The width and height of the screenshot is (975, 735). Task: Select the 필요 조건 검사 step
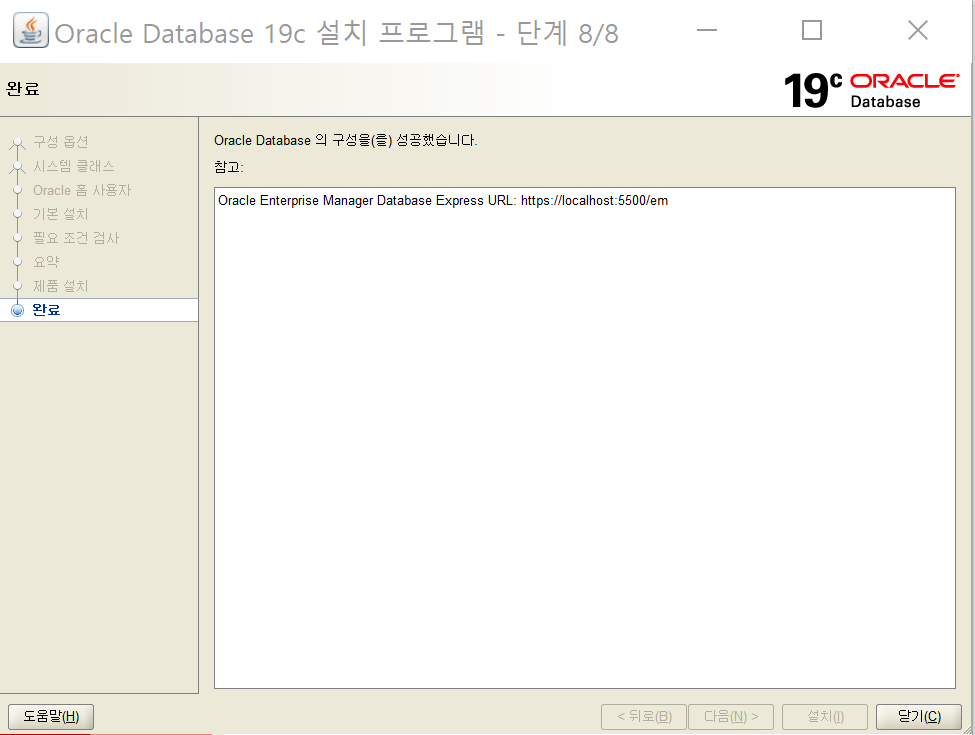click(x=76, y=238)
